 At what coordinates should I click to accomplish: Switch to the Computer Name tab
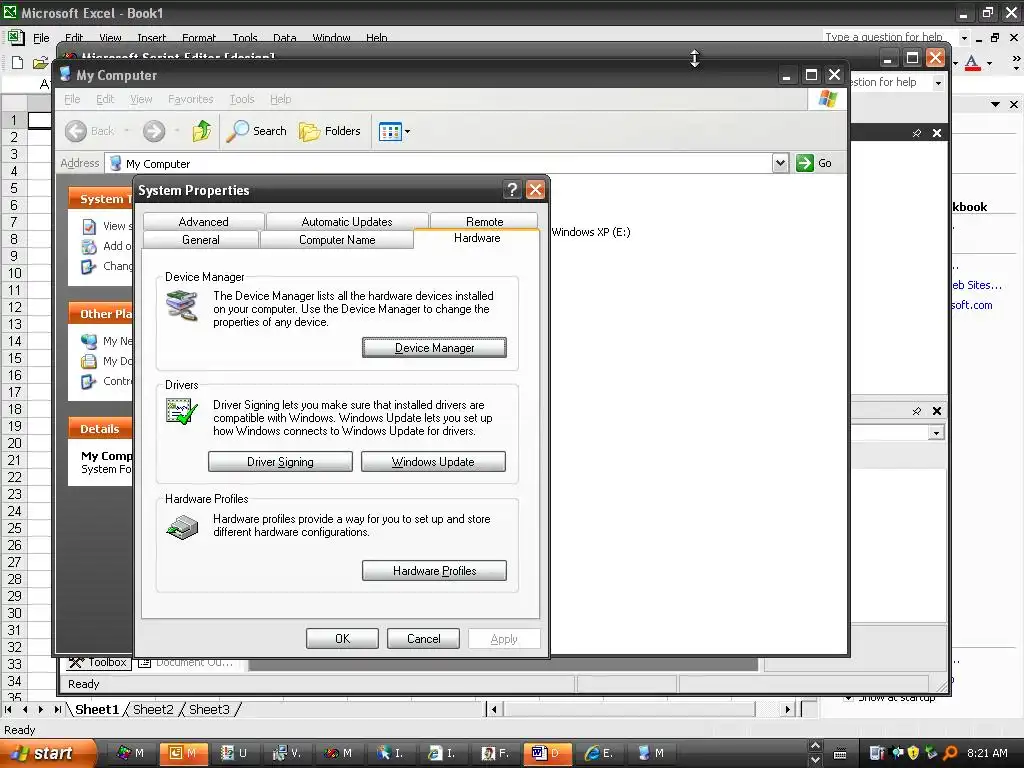[x=337, y=240]
